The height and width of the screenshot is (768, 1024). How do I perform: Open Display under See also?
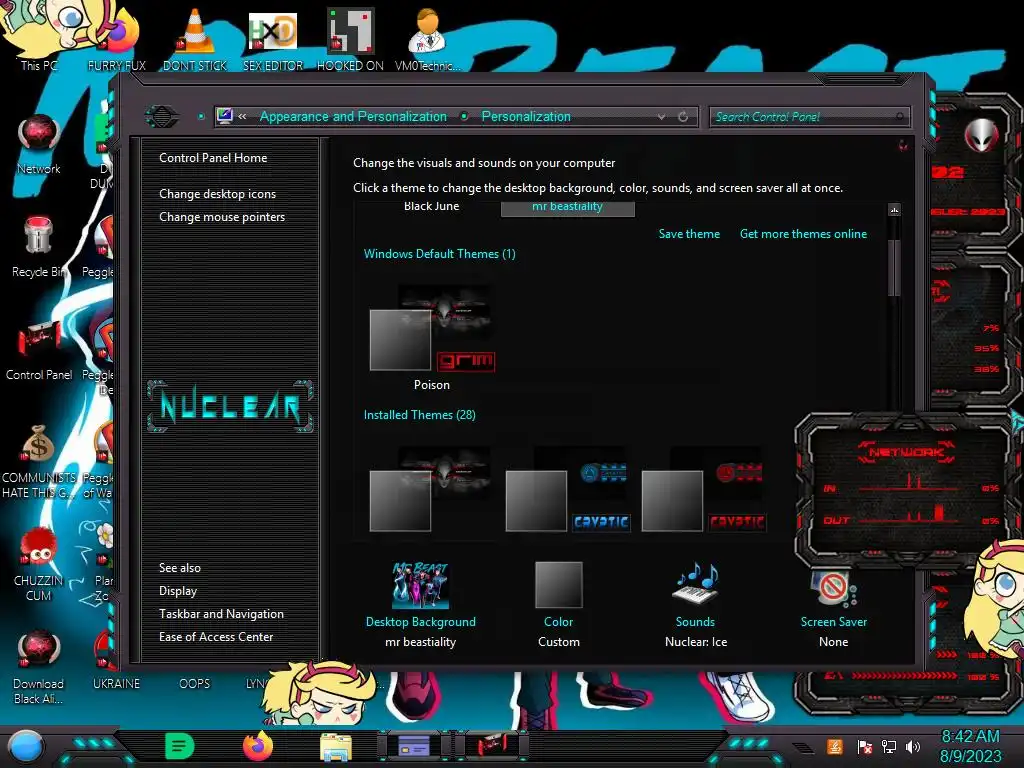click(178, 591)
